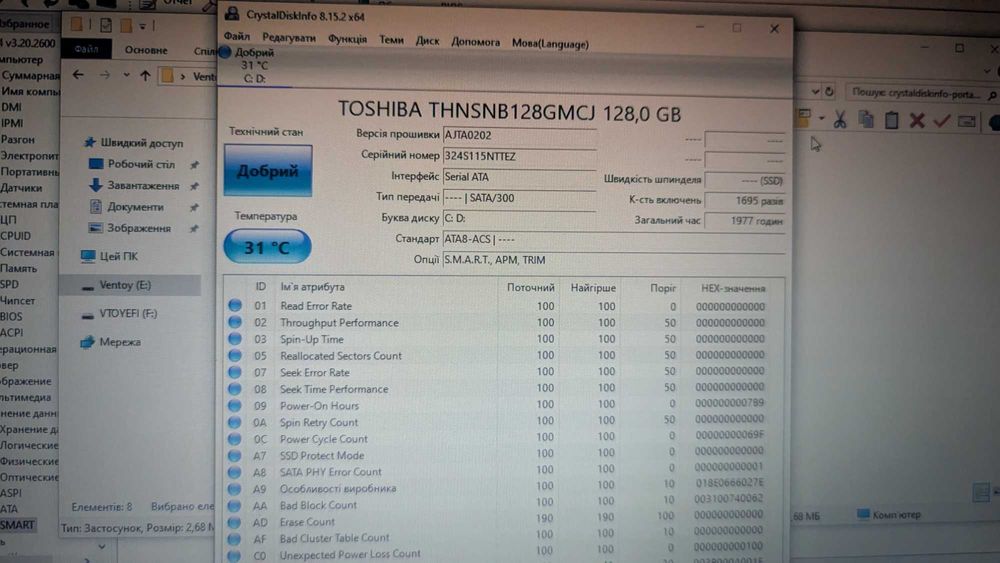The image size is (1000, 563).
Task: Click the status circle for SATA PHY Error Count
Action: (235, 472)
